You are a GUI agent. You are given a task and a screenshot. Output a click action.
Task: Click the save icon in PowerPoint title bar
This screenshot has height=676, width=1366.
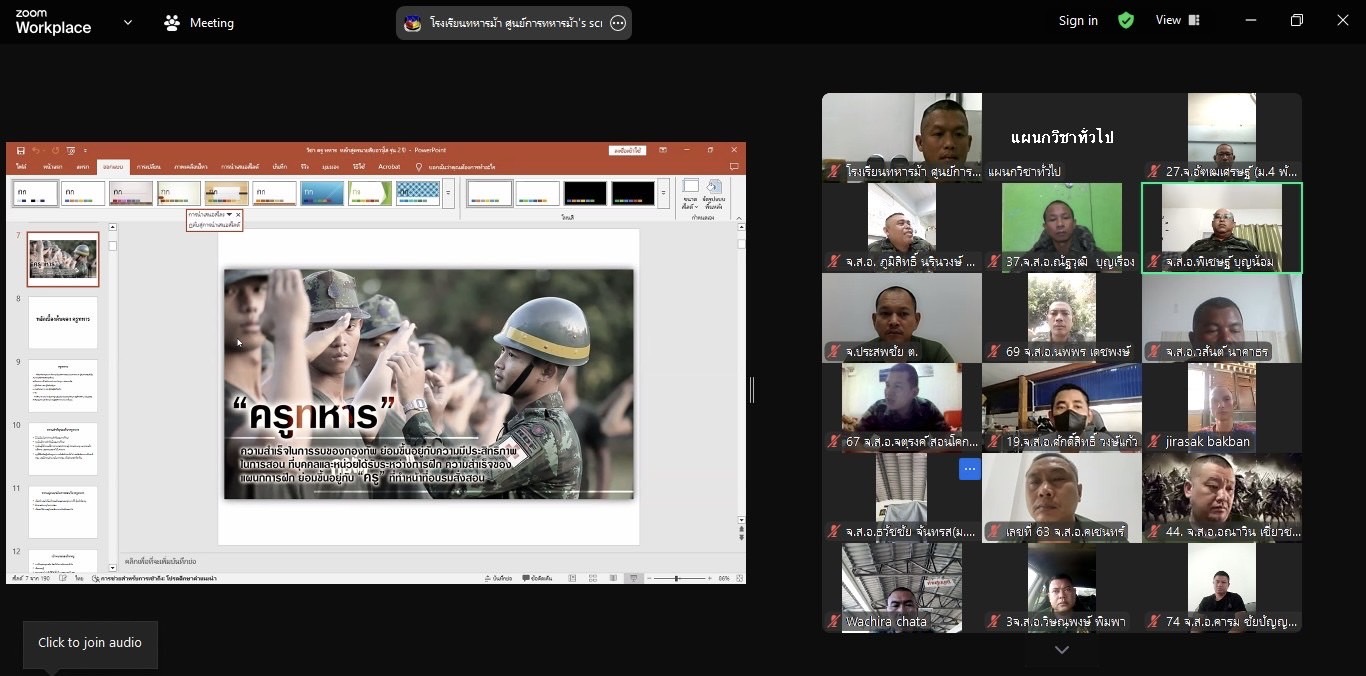click(x=21, y=150)
